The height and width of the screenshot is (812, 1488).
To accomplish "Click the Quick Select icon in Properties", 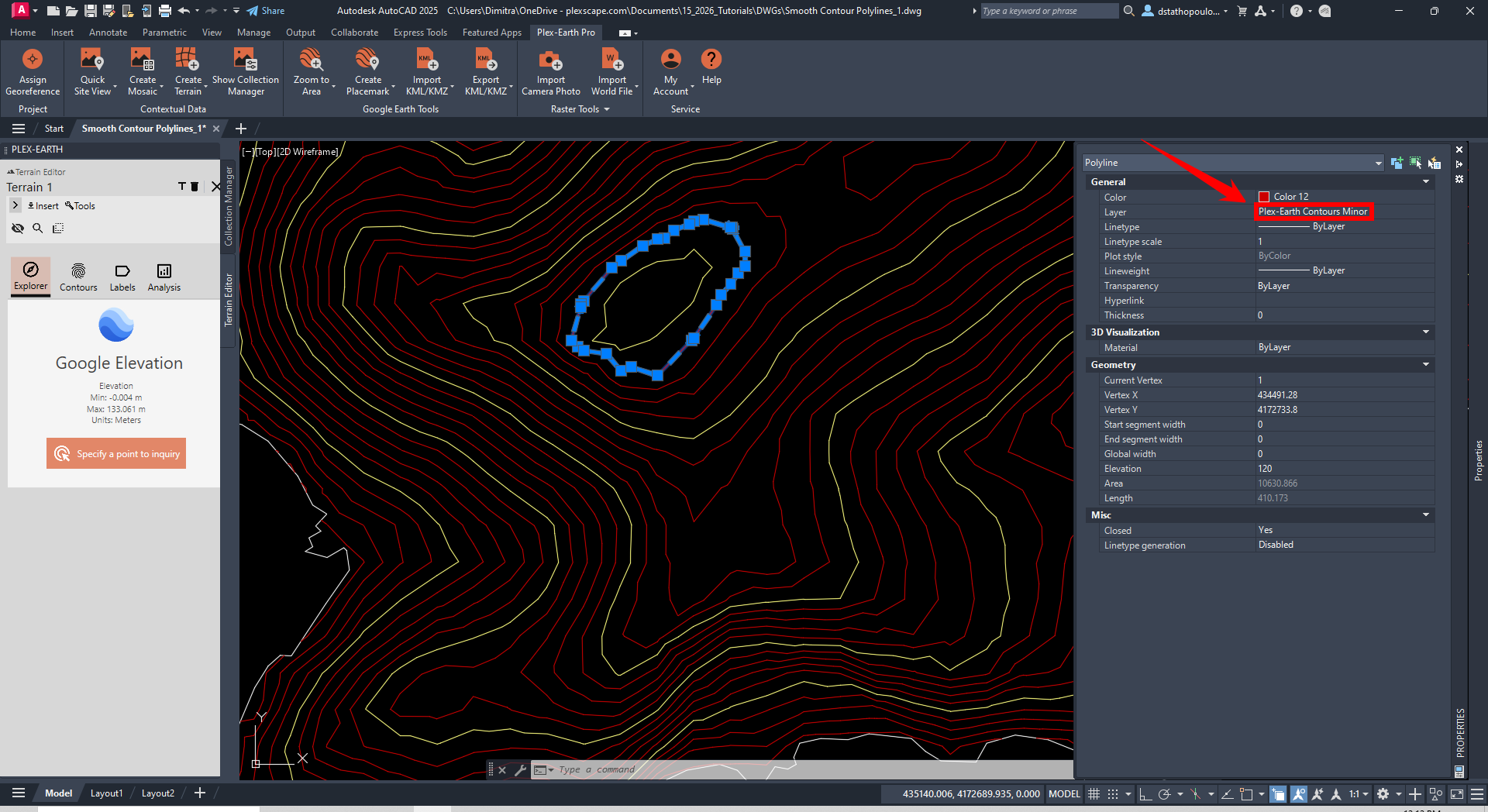I will point(1435,163).
